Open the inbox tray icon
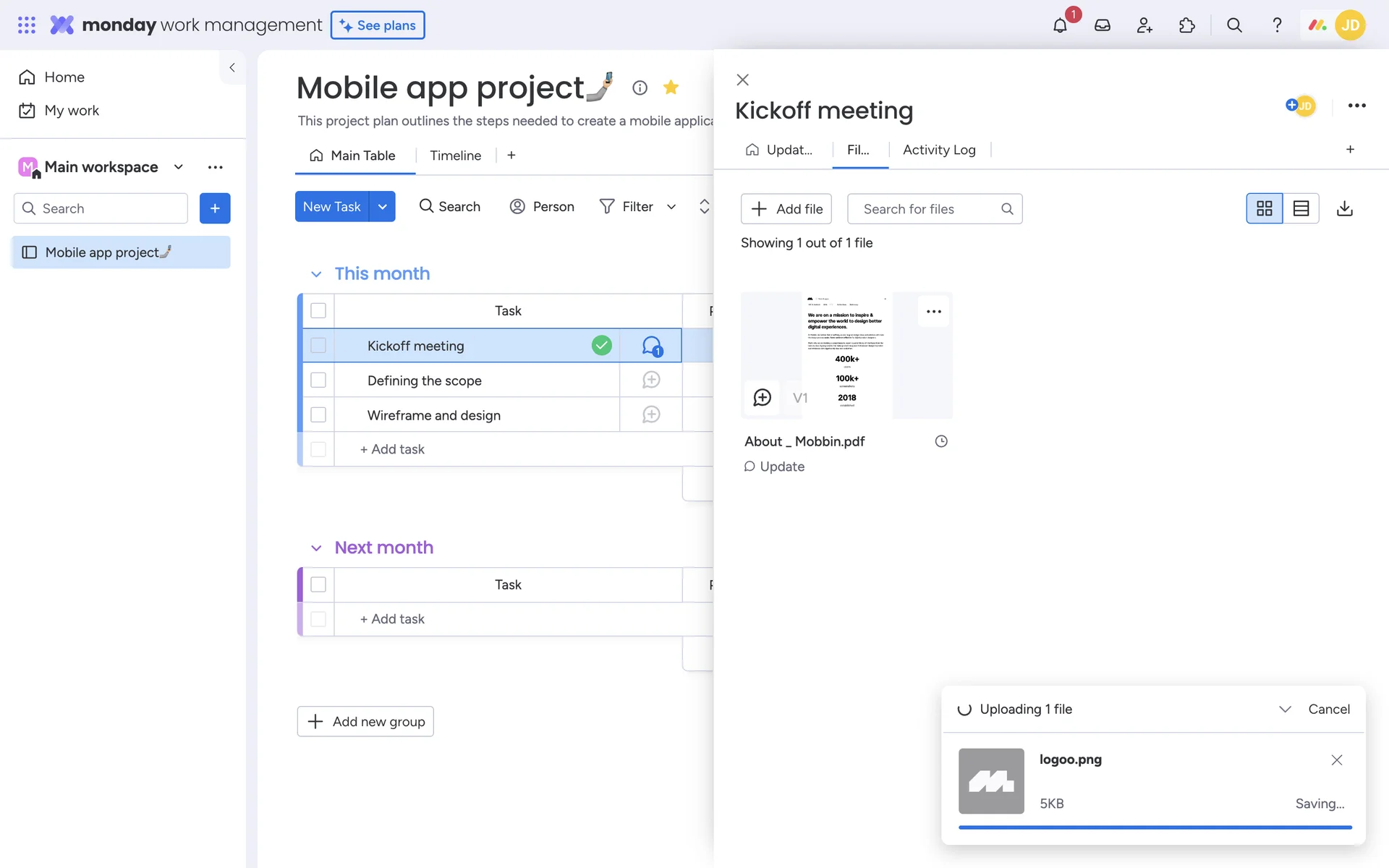 click(x=1102, y=25)
